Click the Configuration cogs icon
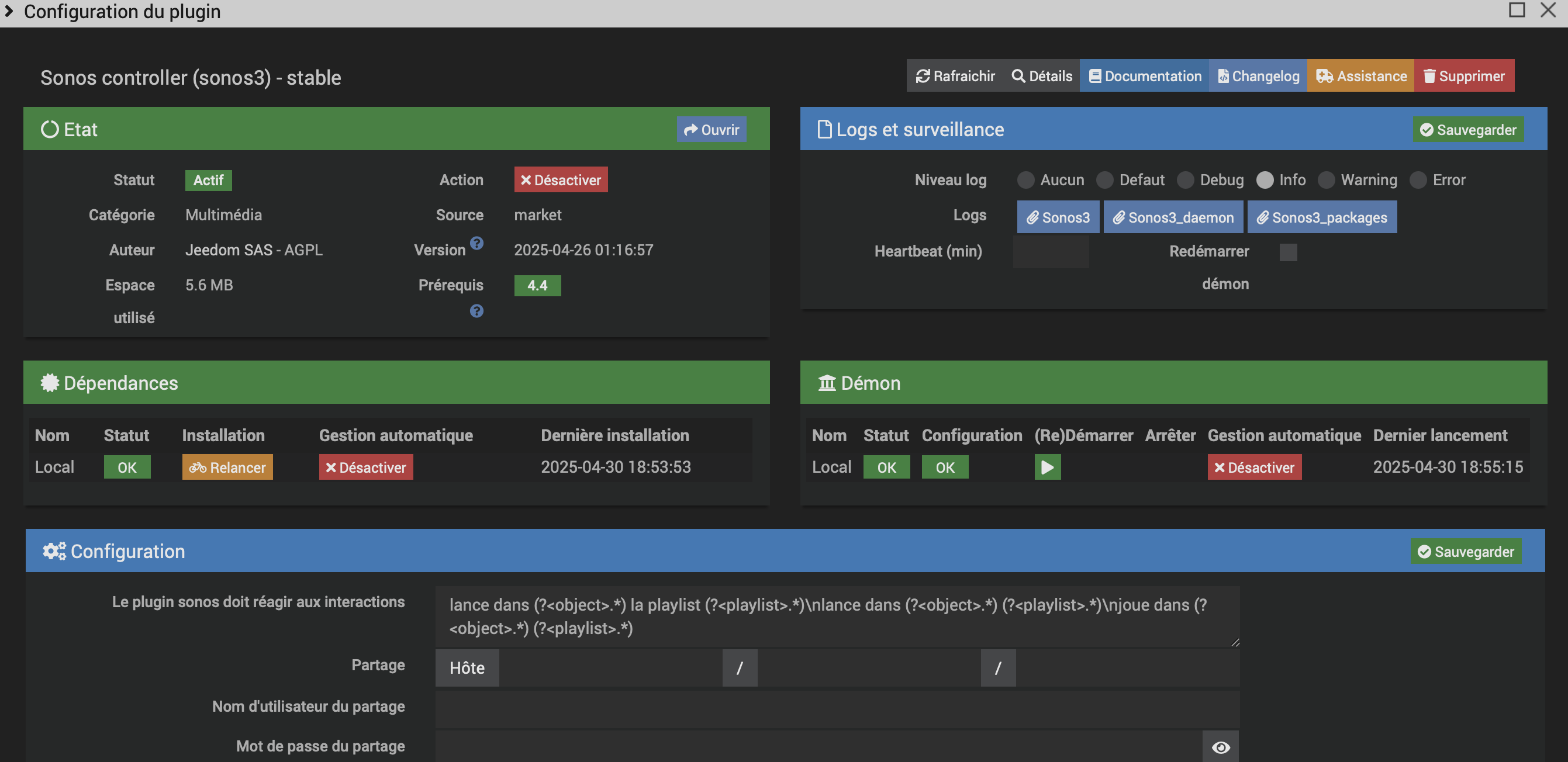This screenshot has height=762, width=1568. 54,552
